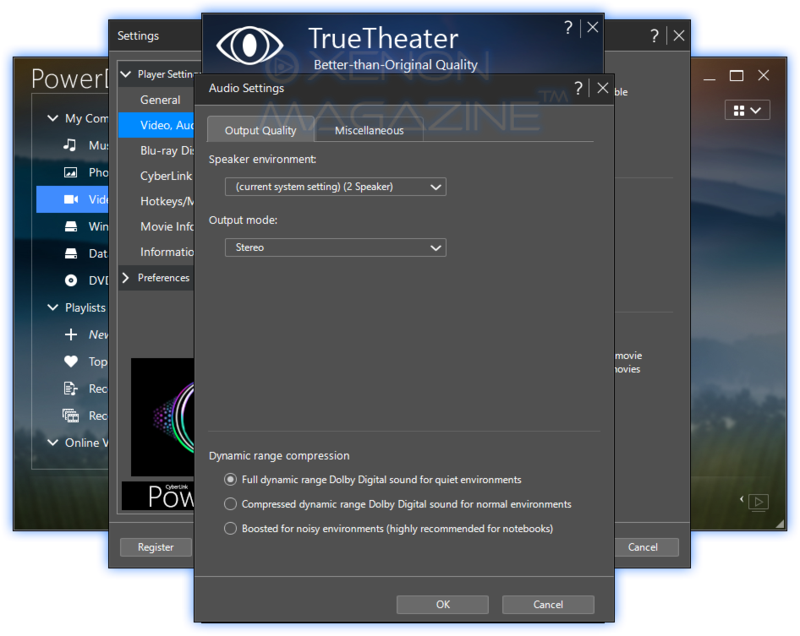Select the Photos icon in PowerDVD sidebar

(x=70, y=172)
